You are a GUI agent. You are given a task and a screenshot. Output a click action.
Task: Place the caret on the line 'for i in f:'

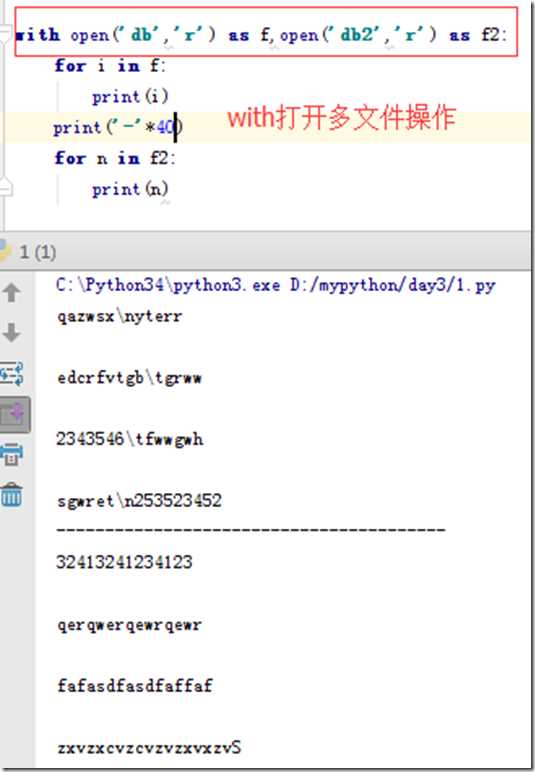click(x=110, y=65)
